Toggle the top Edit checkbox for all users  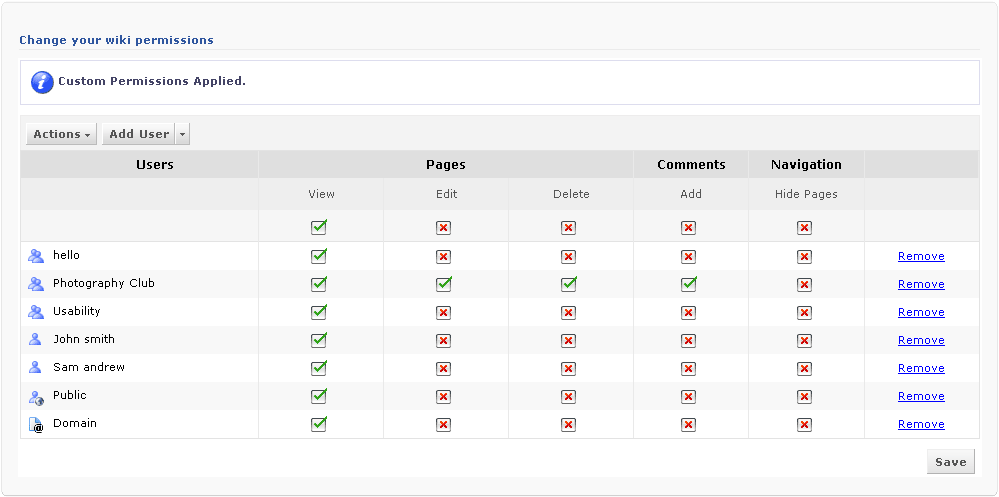point(443,228)
